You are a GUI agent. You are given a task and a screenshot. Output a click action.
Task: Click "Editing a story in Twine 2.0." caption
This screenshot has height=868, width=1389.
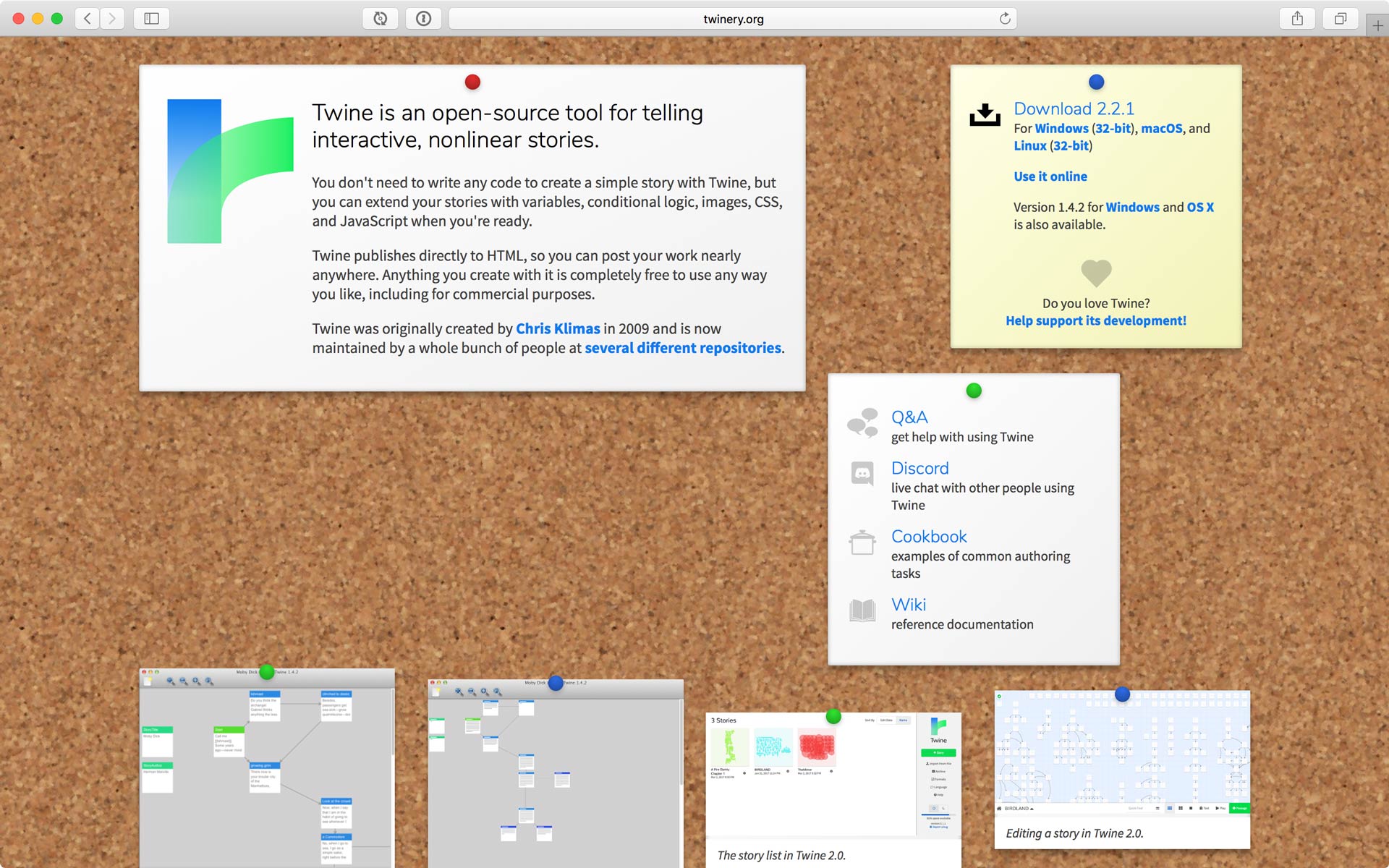point(1074,833)
